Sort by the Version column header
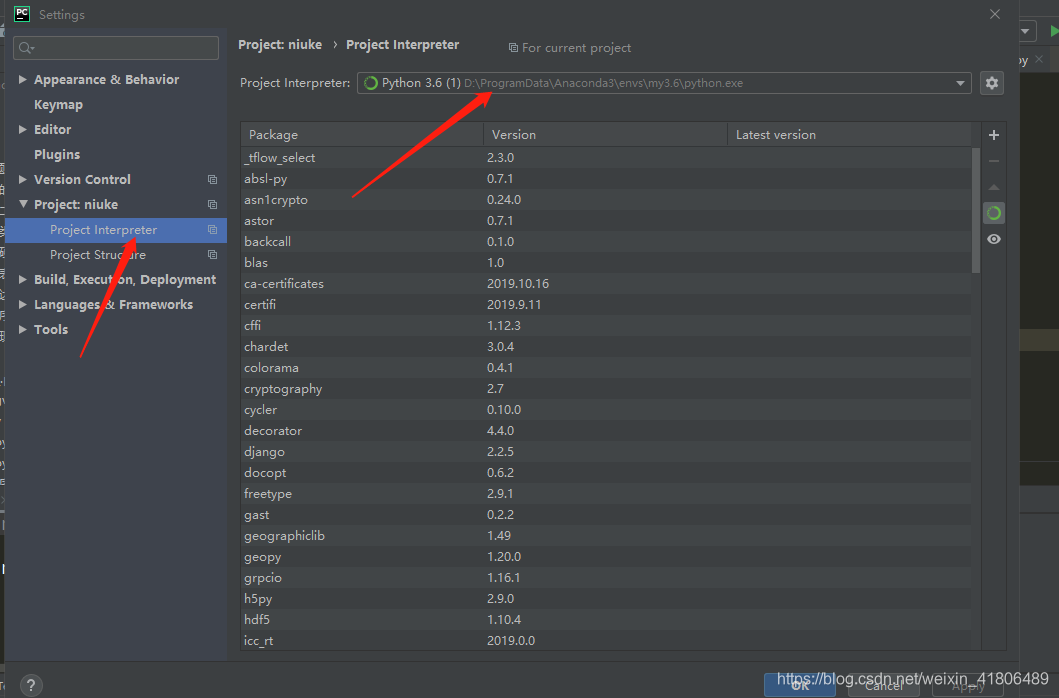 click(x=605, y=134)
